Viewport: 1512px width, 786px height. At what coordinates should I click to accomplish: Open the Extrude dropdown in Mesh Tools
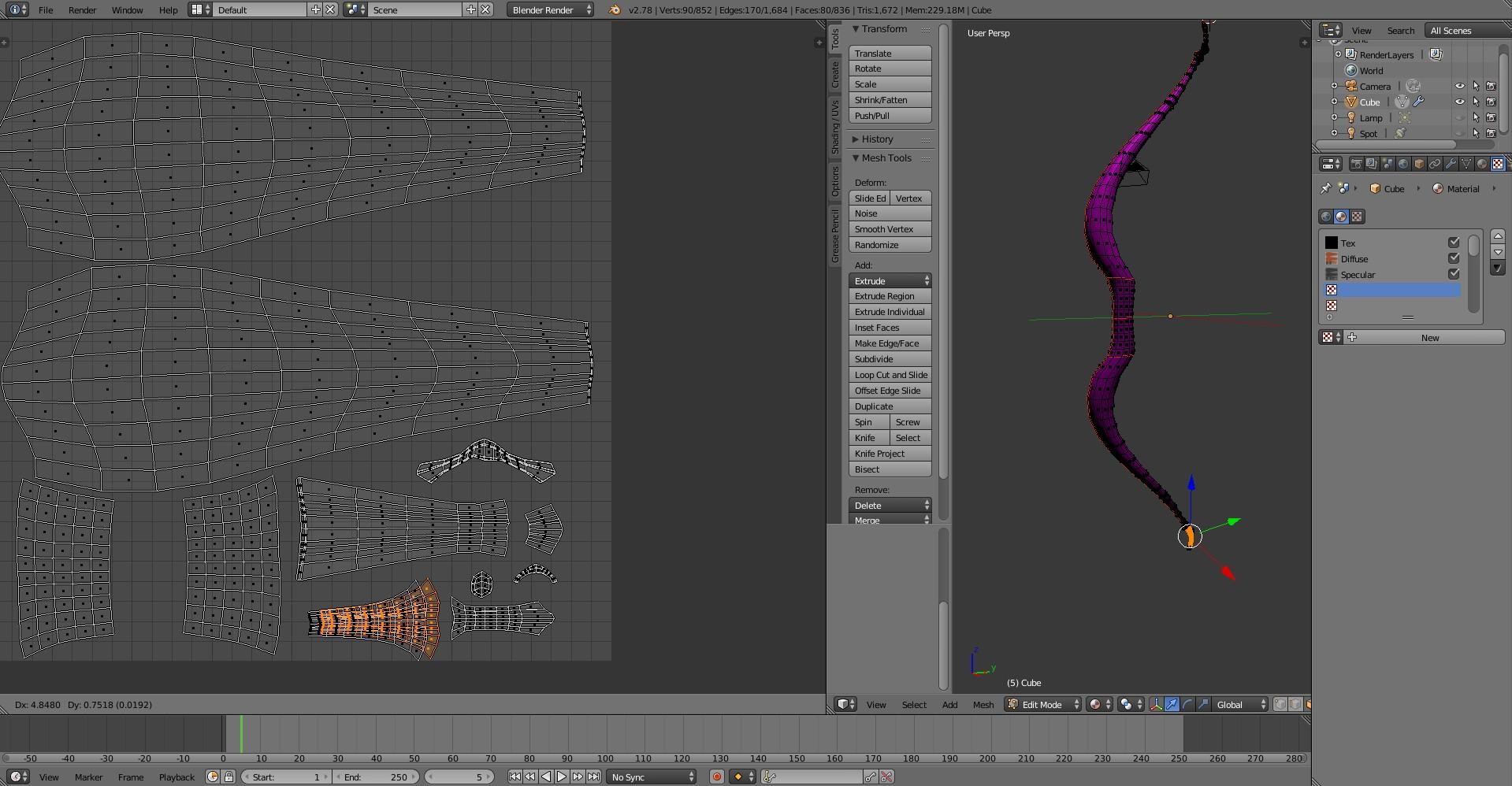(890, 280)
